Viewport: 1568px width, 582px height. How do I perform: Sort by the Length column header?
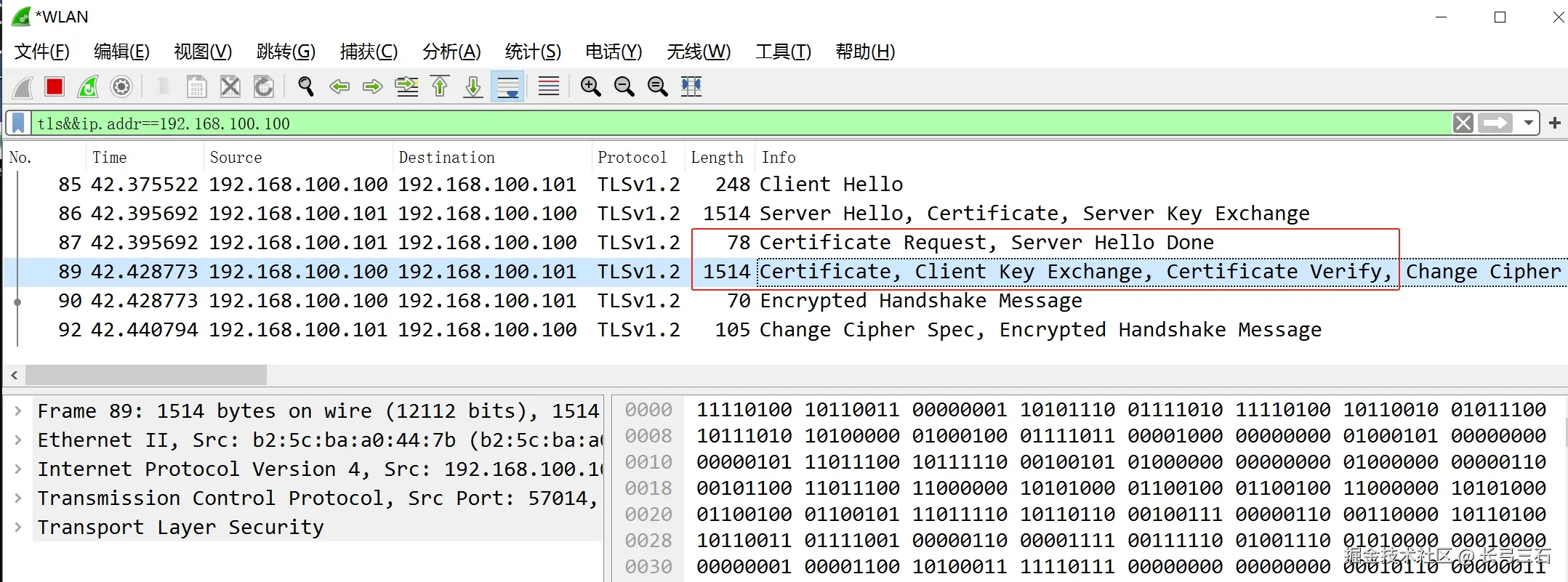tap(720, 157)
